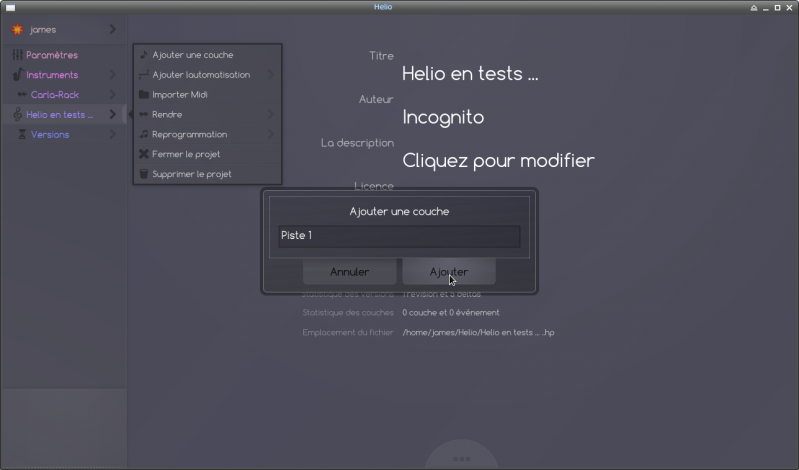Screen dimensions: 799x470
Task: Click the note icon beside Ajouter une couche
Action: [144, 55]
